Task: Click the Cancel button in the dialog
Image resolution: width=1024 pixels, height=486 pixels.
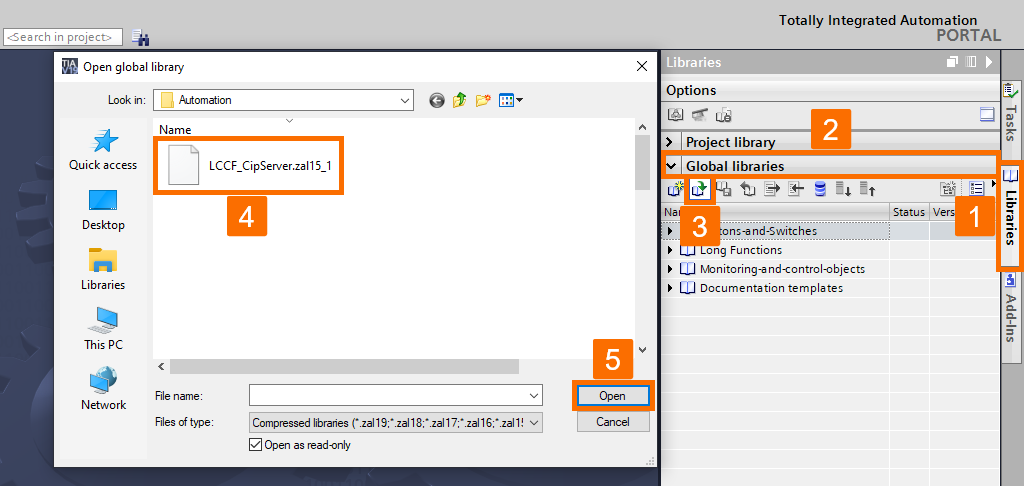Action: [613, 422]
